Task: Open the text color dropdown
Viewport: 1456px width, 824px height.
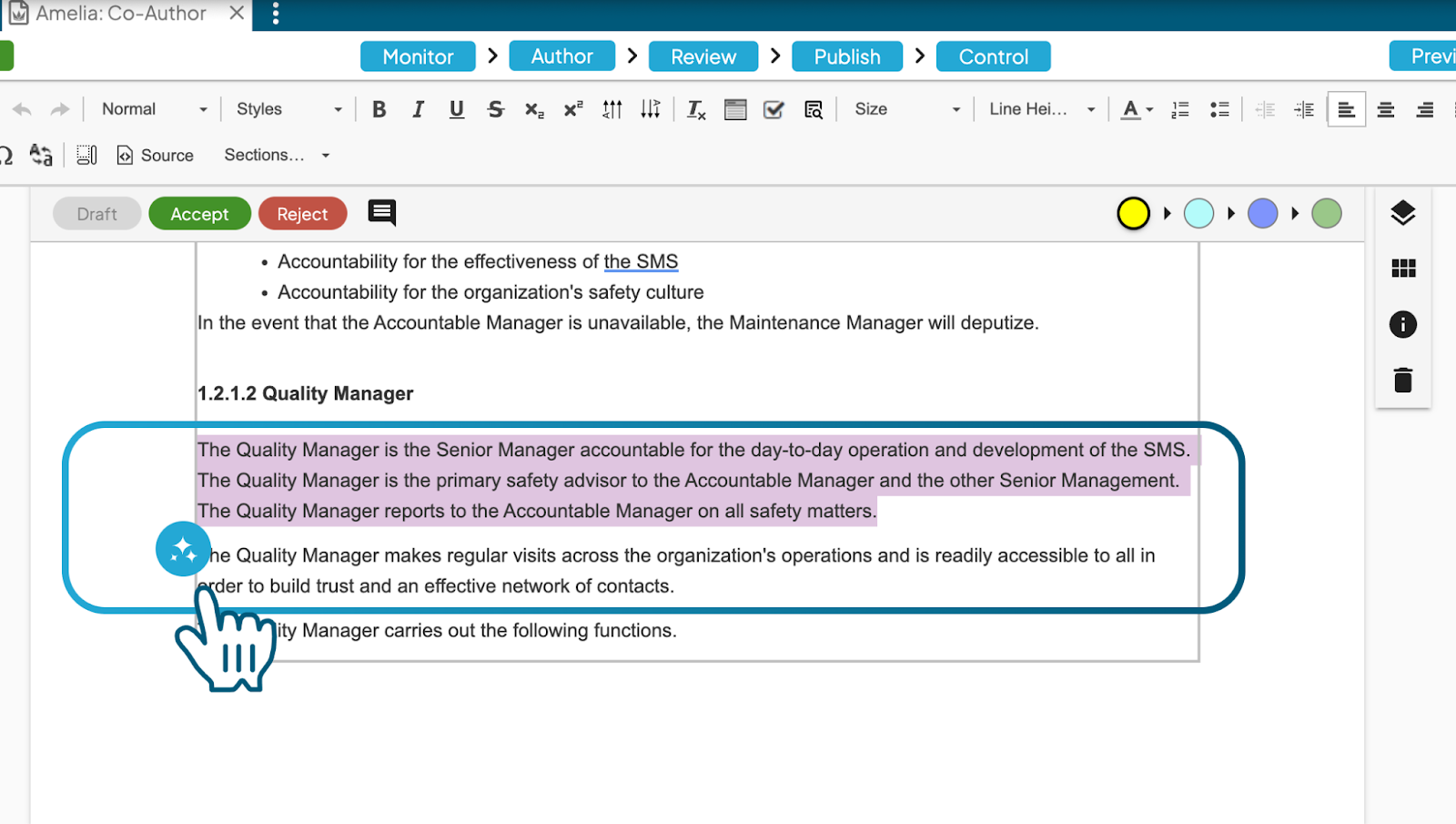Action: tap(1137, 109)
